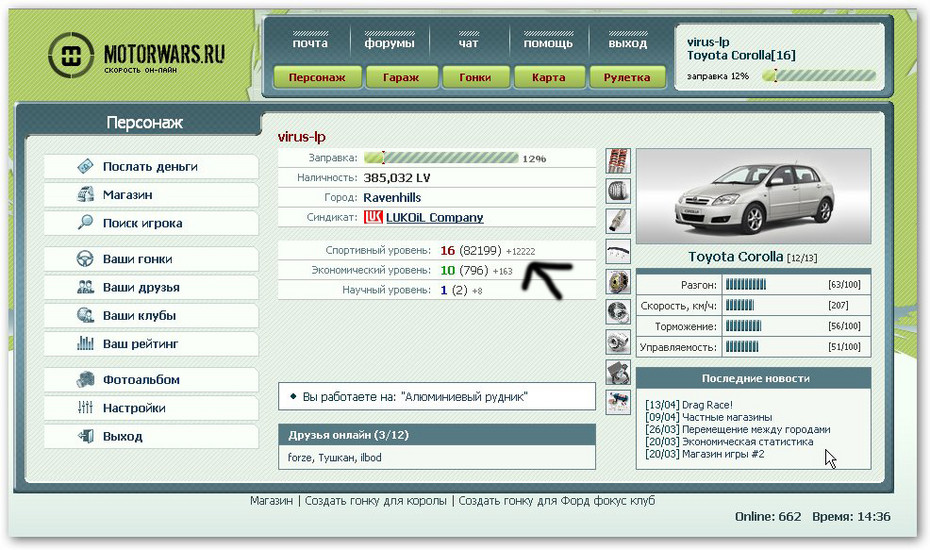Viewport: 930px width, 550px height.
Task: Open Ваши гонки from the sidebar
Action: 151,259
